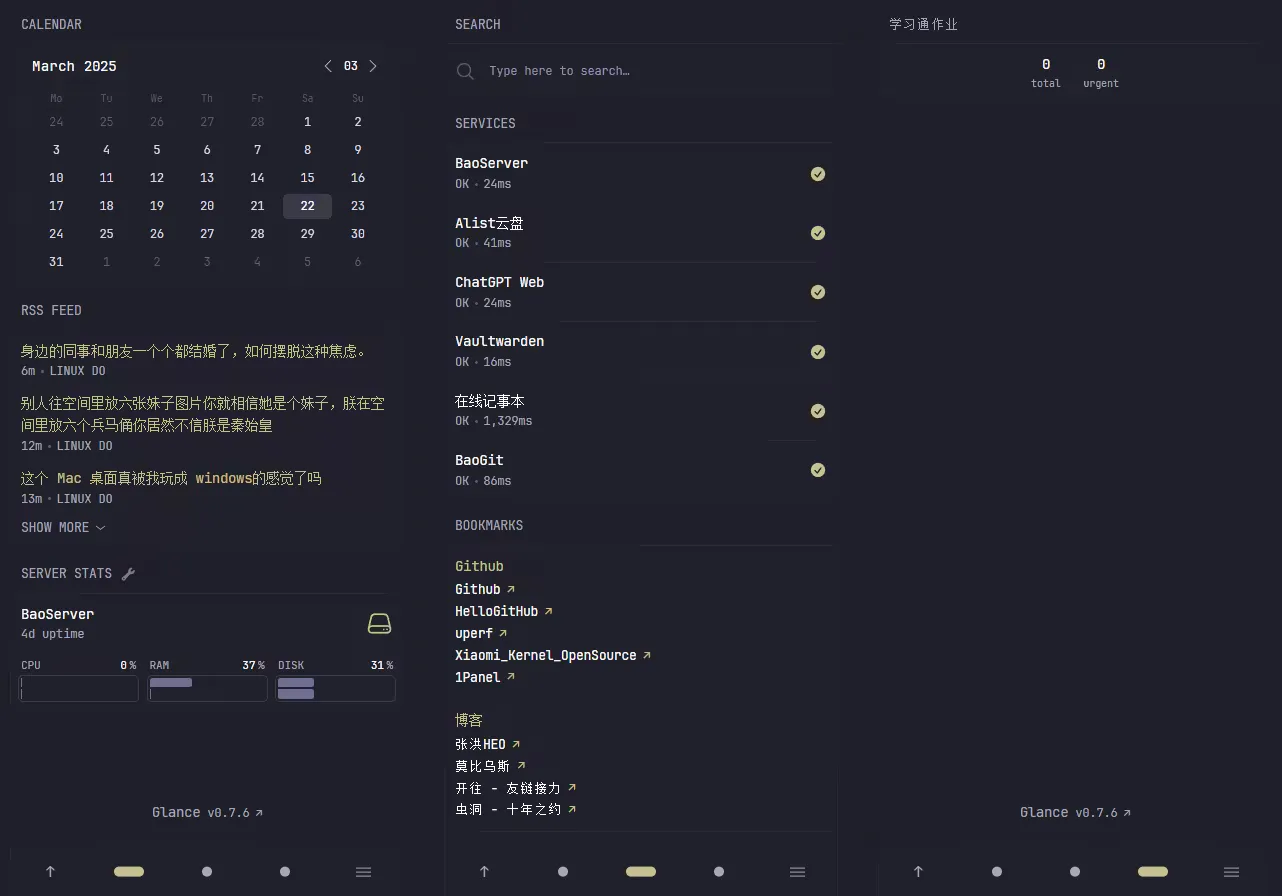Click the CPU usage bar
Screen dimensions: 1282x896
coord(79,688)
